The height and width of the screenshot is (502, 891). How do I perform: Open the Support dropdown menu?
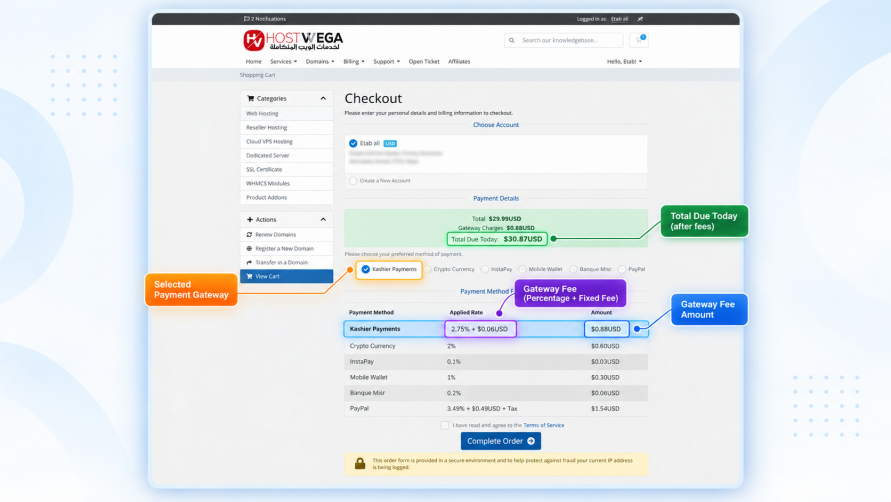(x=386, y=61)
